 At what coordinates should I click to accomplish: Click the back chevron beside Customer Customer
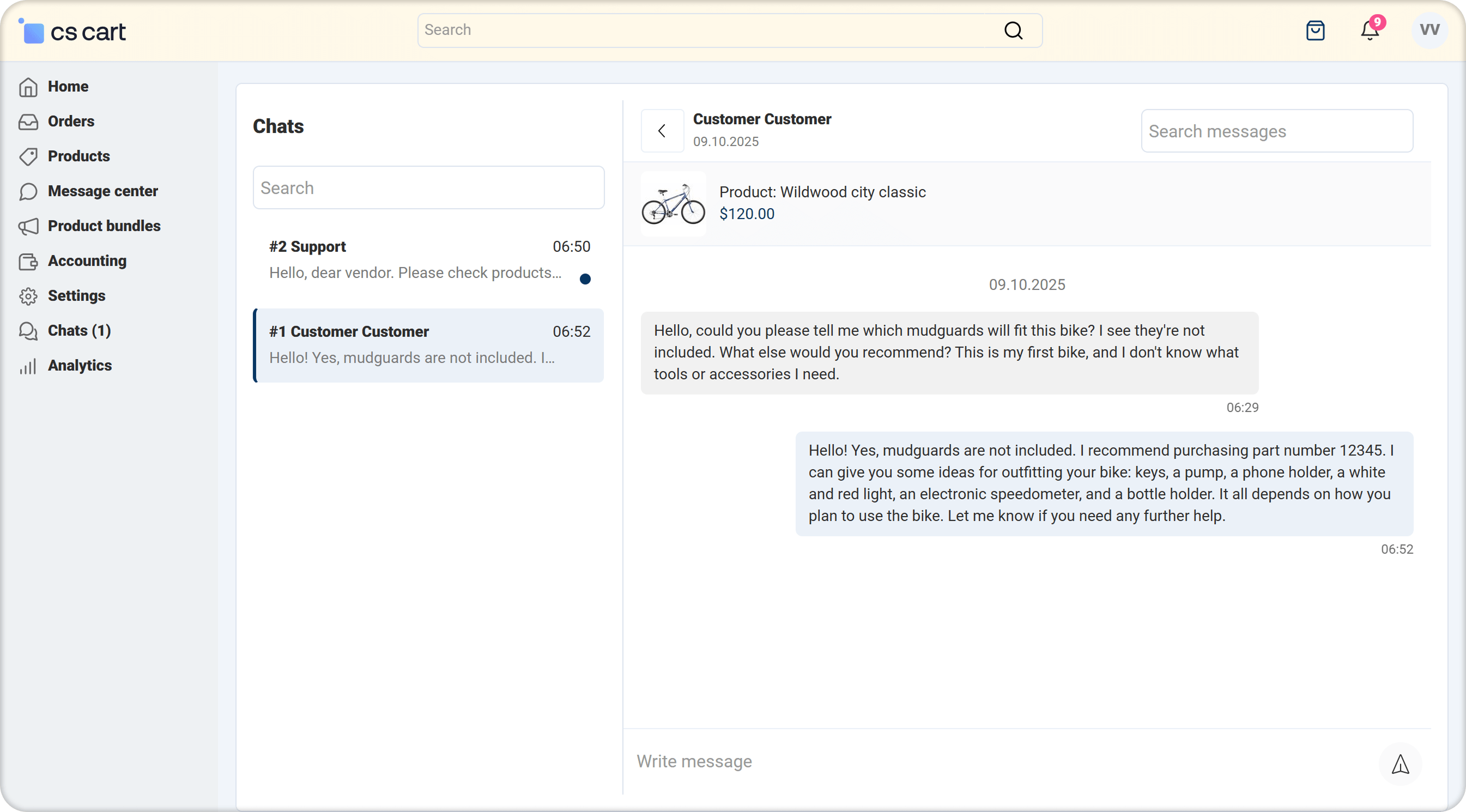[662, 131]
